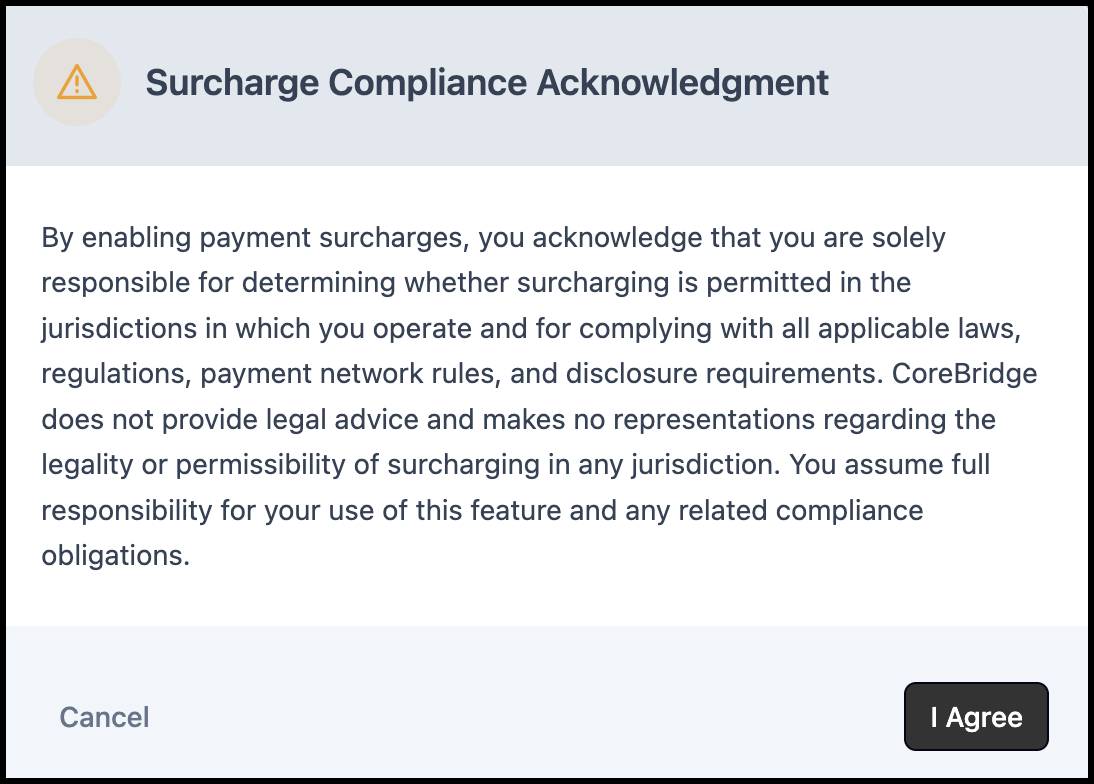Click the word 'jurisdictions' starting third line

119,329
